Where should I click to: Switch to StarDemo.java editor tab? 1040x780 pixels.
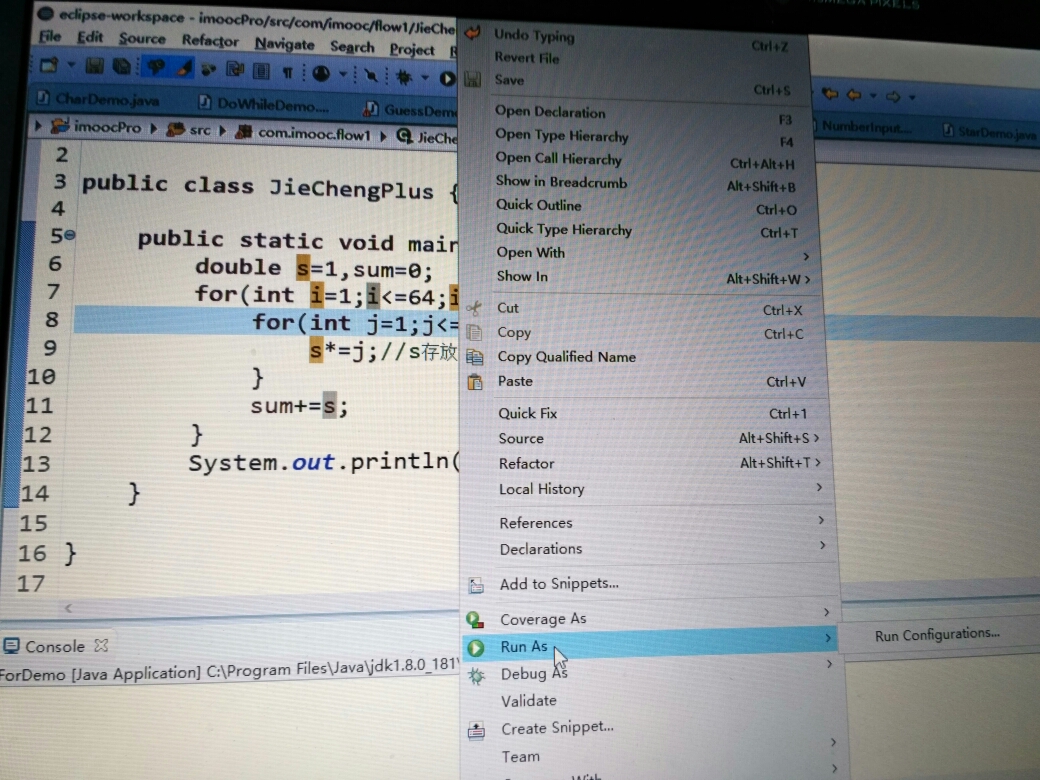point(990,132)
